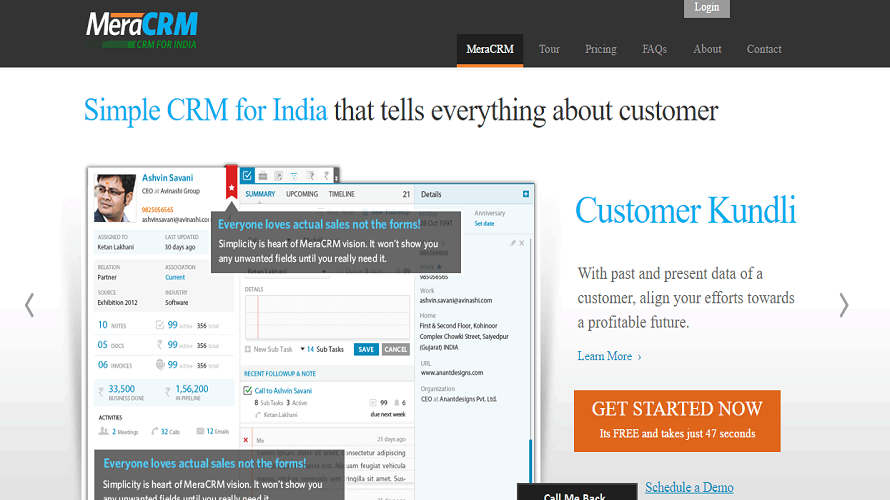
Task: Click the Current link under Association
Action: point(175,278)
